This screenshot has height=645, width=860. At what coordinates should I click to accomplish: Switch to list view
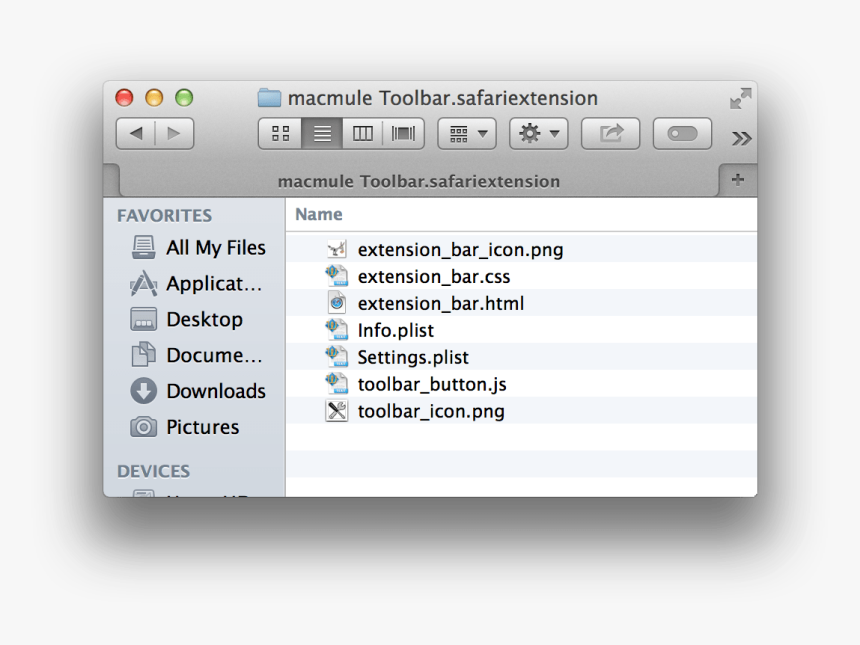coord(322,133)
